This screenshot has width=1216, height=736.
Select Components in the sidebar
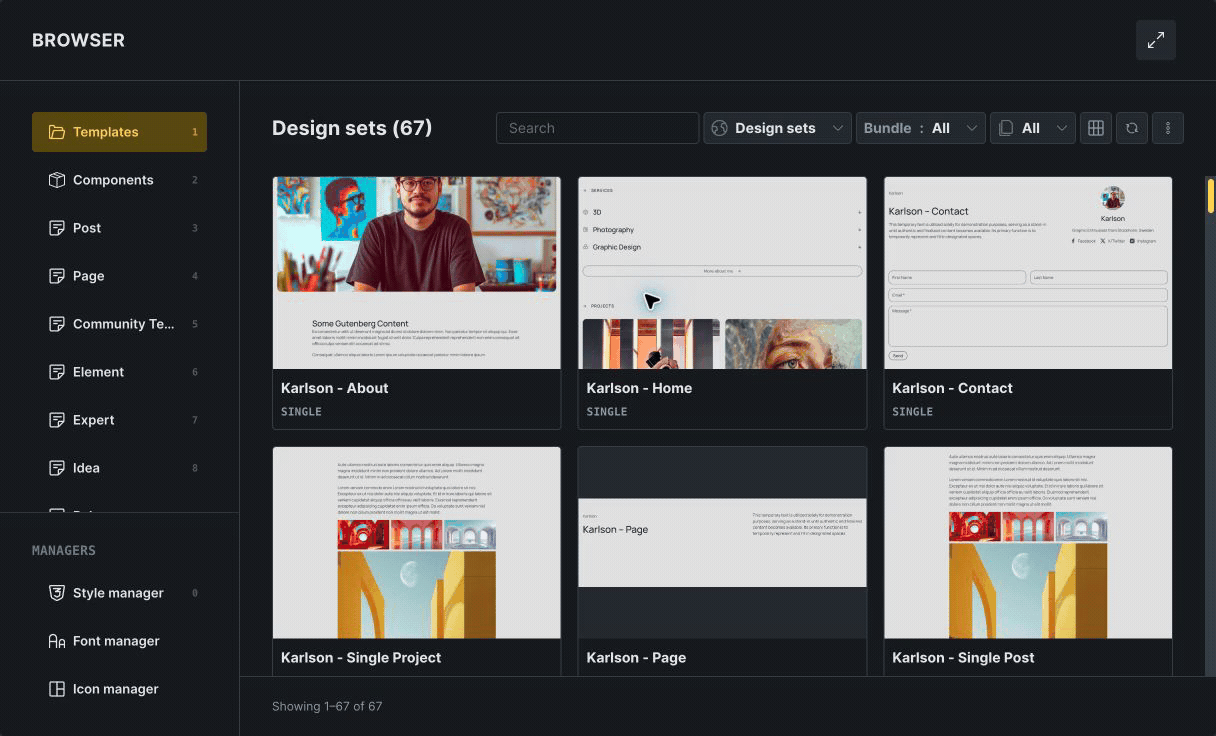click(119, 180)
